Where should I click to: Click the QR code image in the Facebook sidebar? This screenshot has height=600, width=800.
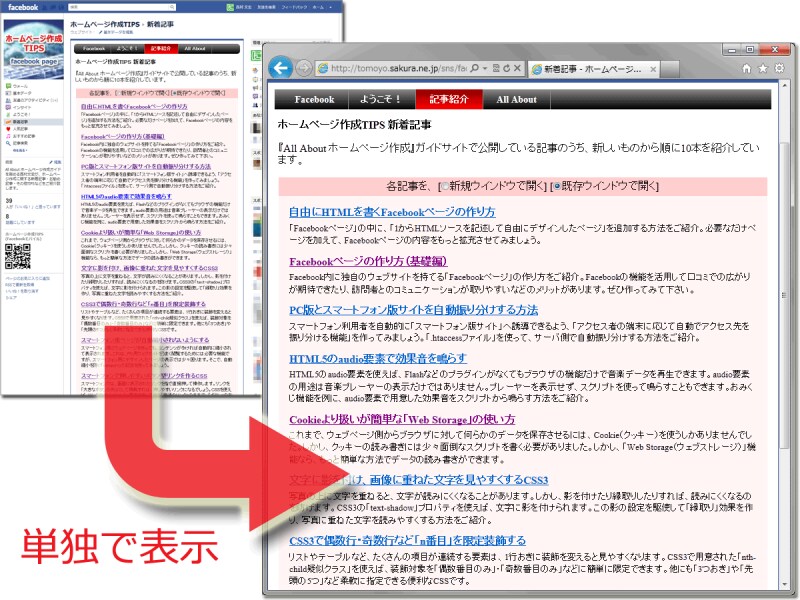pyautogui.click(x=17, y=256)
